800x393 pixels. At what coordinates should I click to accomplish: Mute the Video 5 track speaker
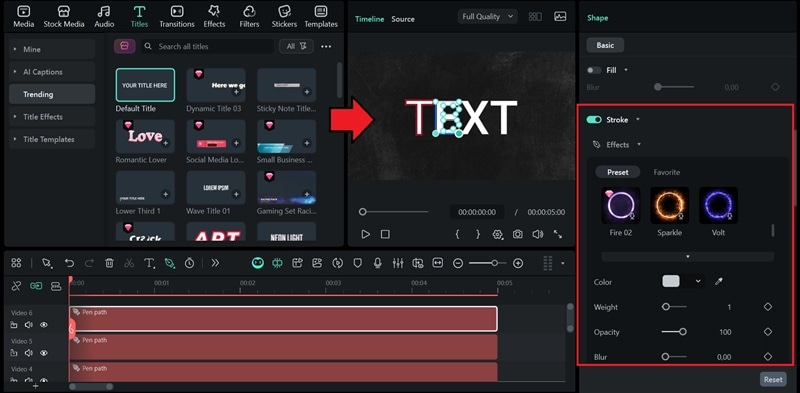(29, 353)
